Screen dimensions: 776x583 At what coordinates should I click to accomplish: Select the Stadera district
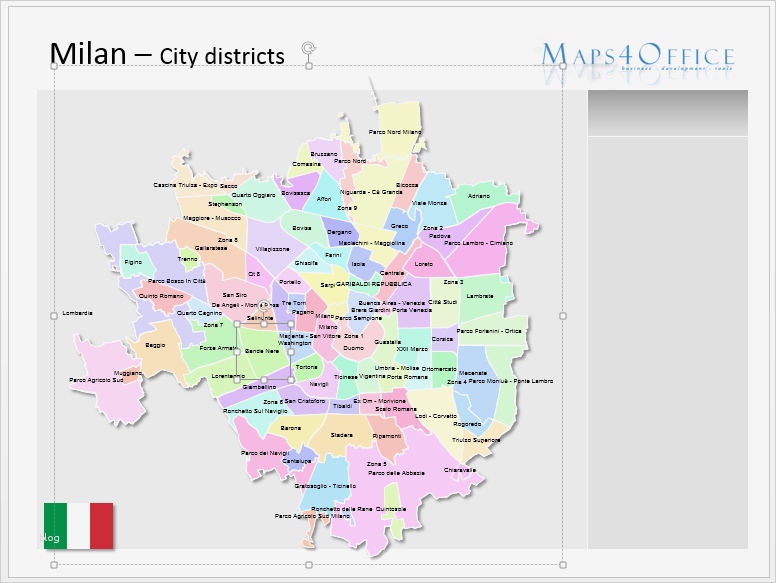tap(341, 435)
